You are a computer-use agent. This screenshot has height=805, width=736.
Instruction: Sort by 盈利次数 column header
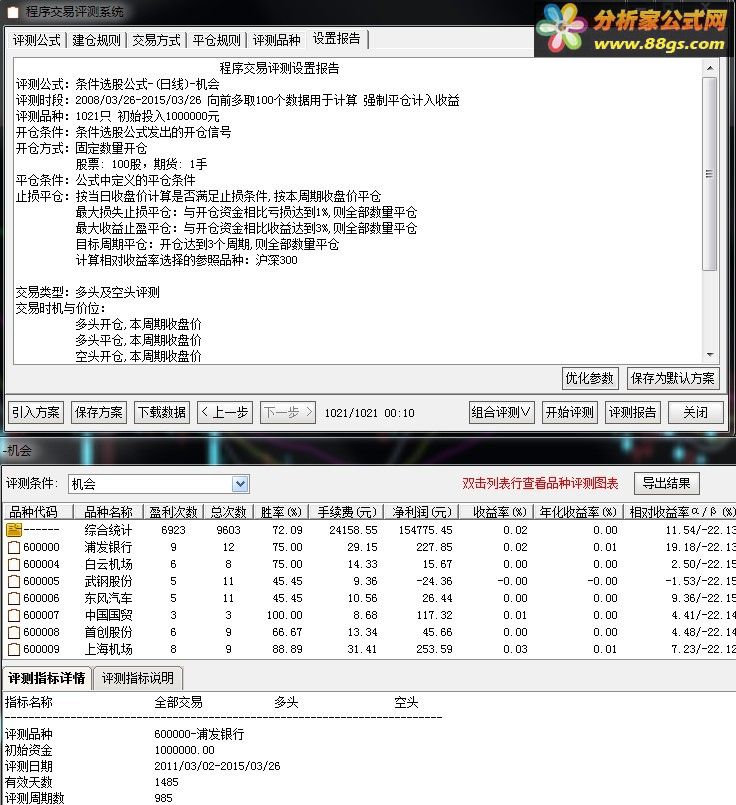pyautogui.click(x=173, y=512)
